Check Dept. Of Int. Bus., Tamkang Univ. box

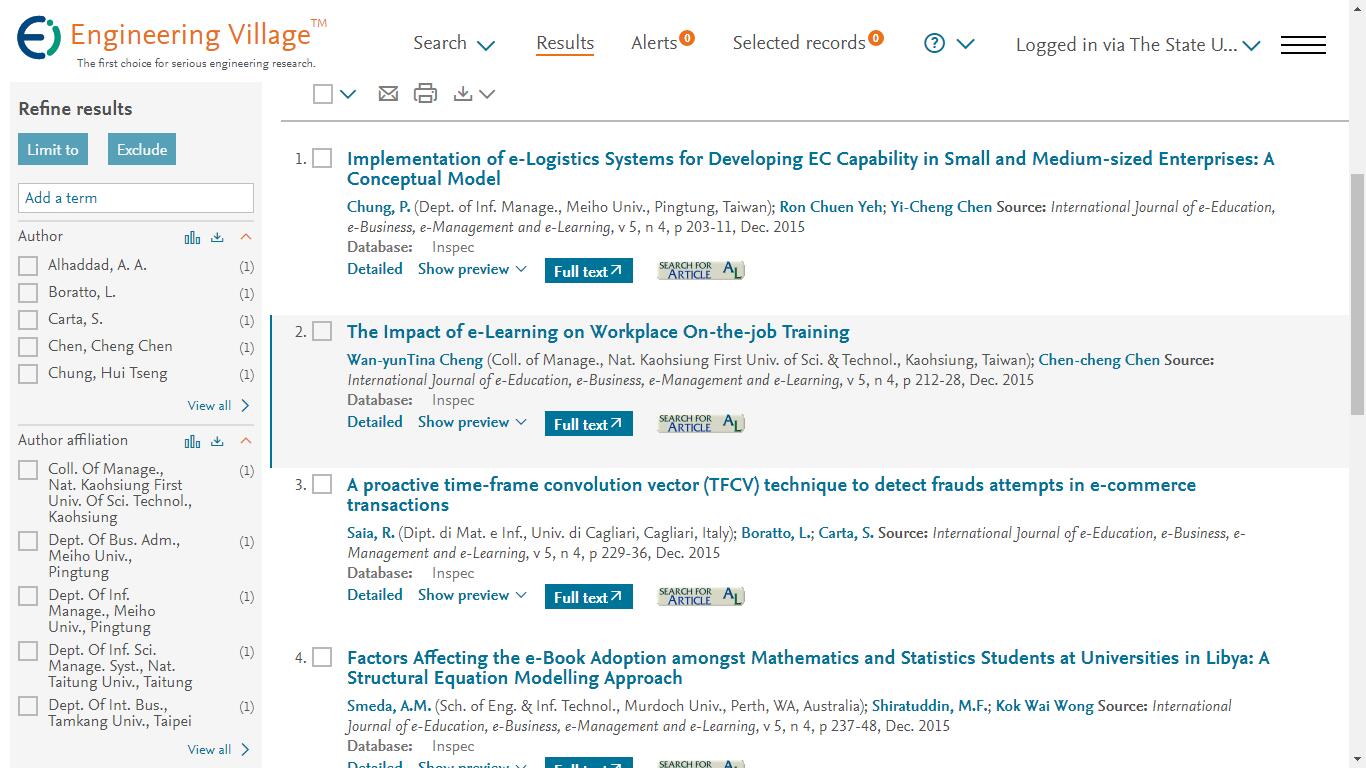click(28, 706)
